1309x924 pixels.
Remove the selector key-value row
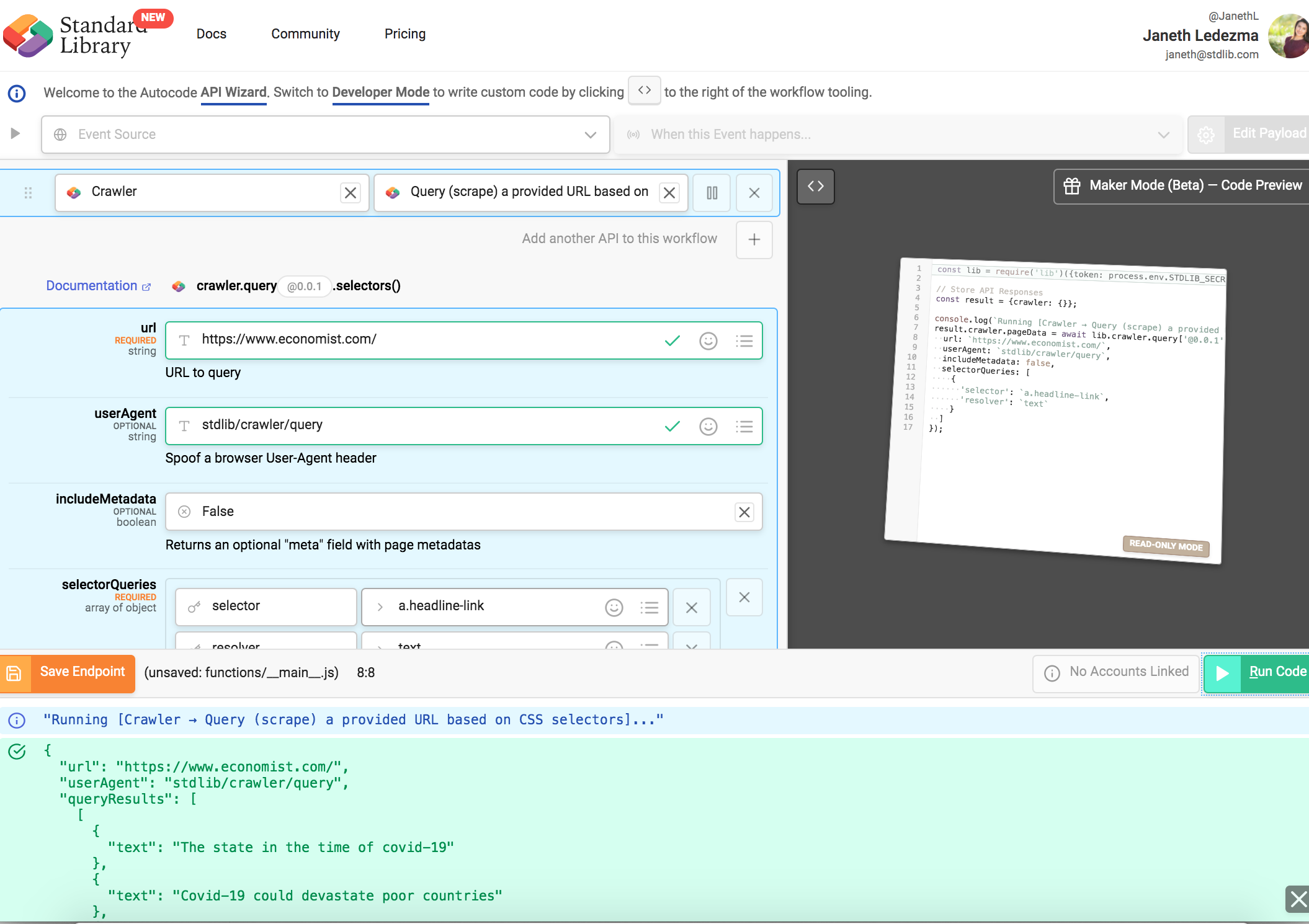pos(692,607)
